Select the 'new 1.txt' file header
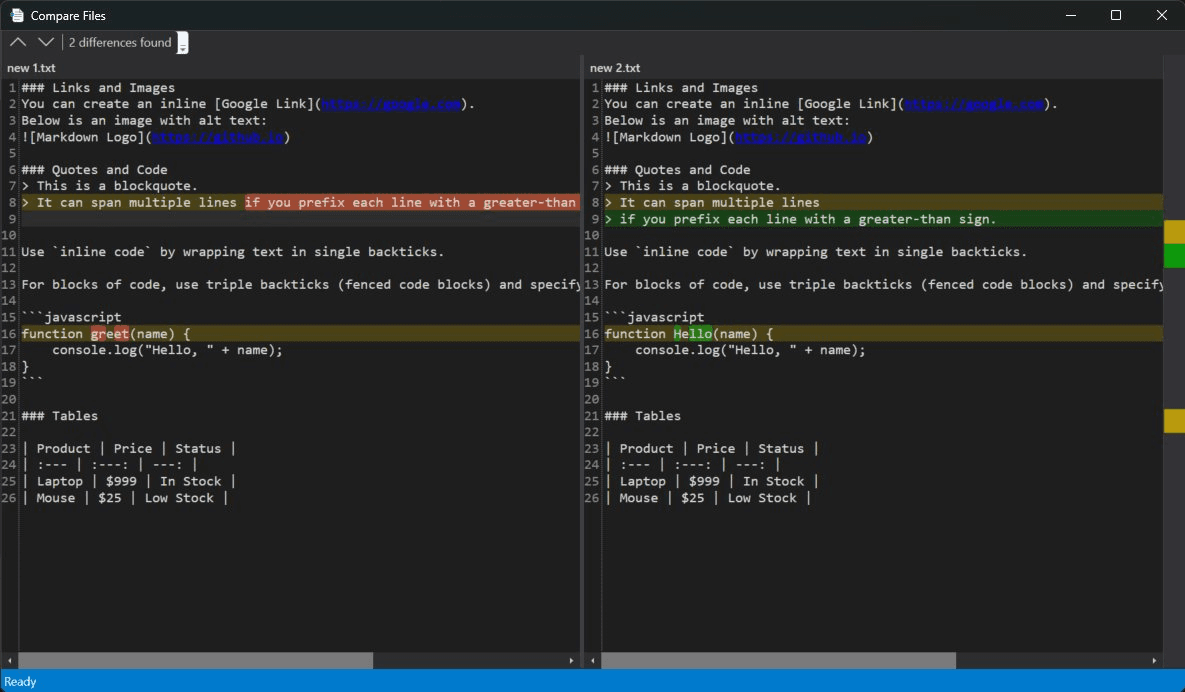 coord(31,68)
